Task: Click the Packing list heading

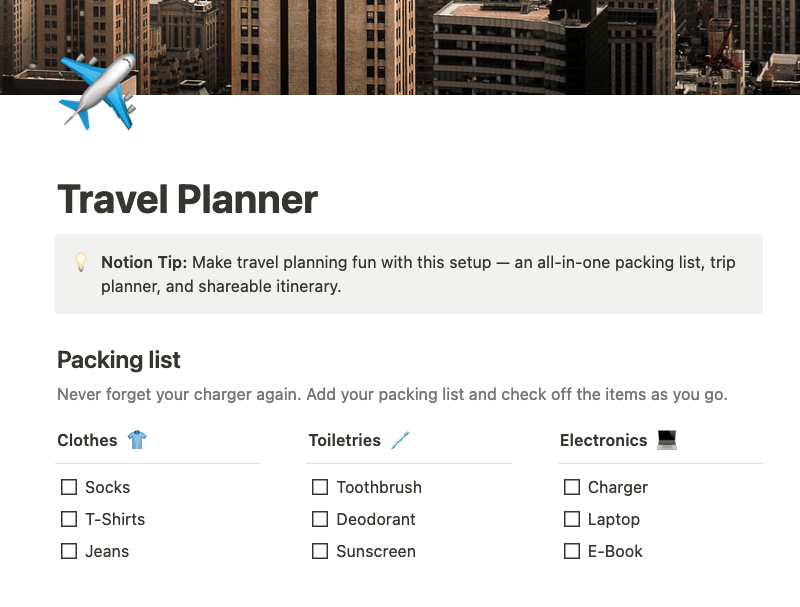Action: coord(119,360)
